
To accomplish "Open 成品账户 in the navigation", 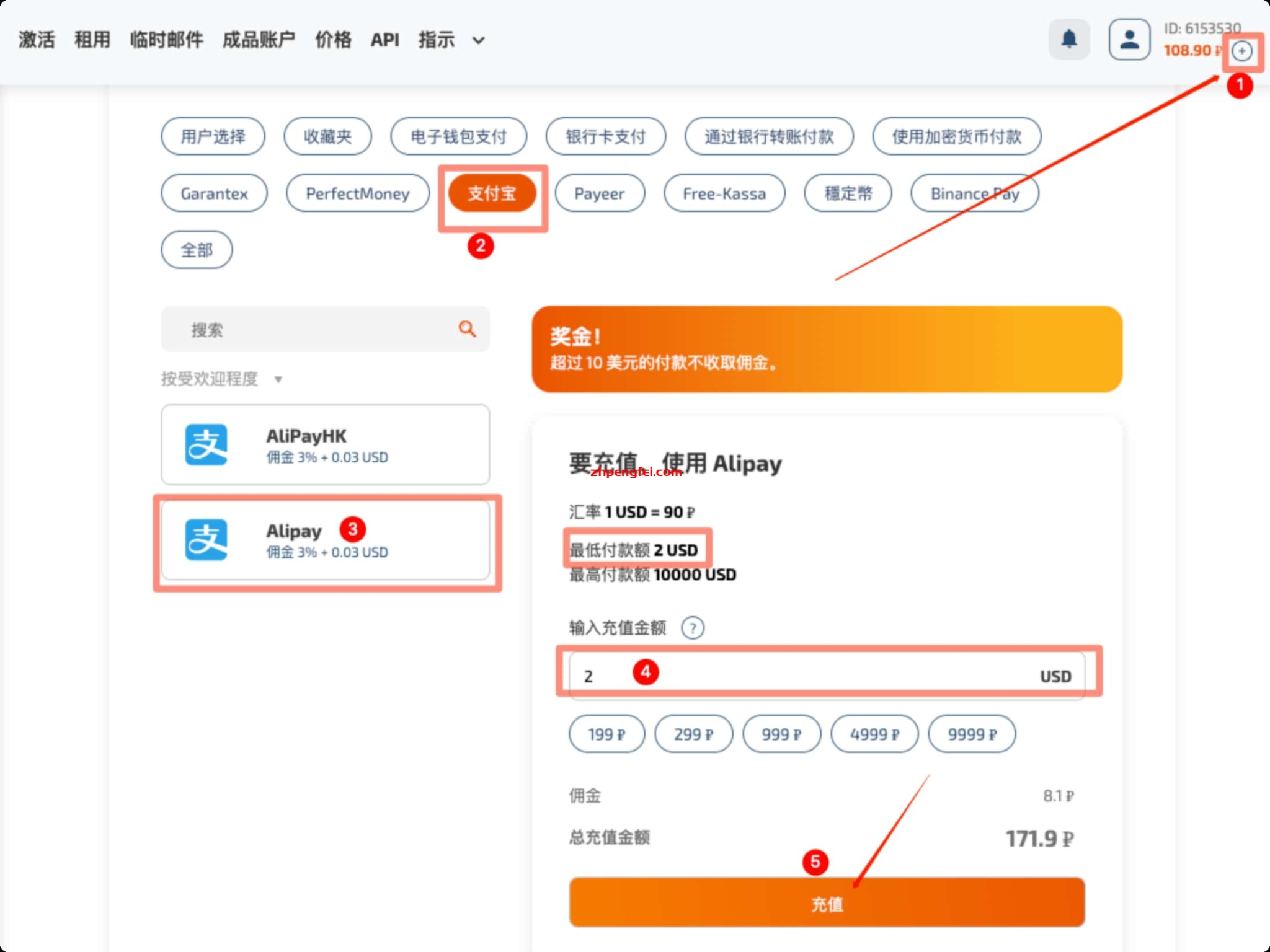I will (x=259, y=40).
